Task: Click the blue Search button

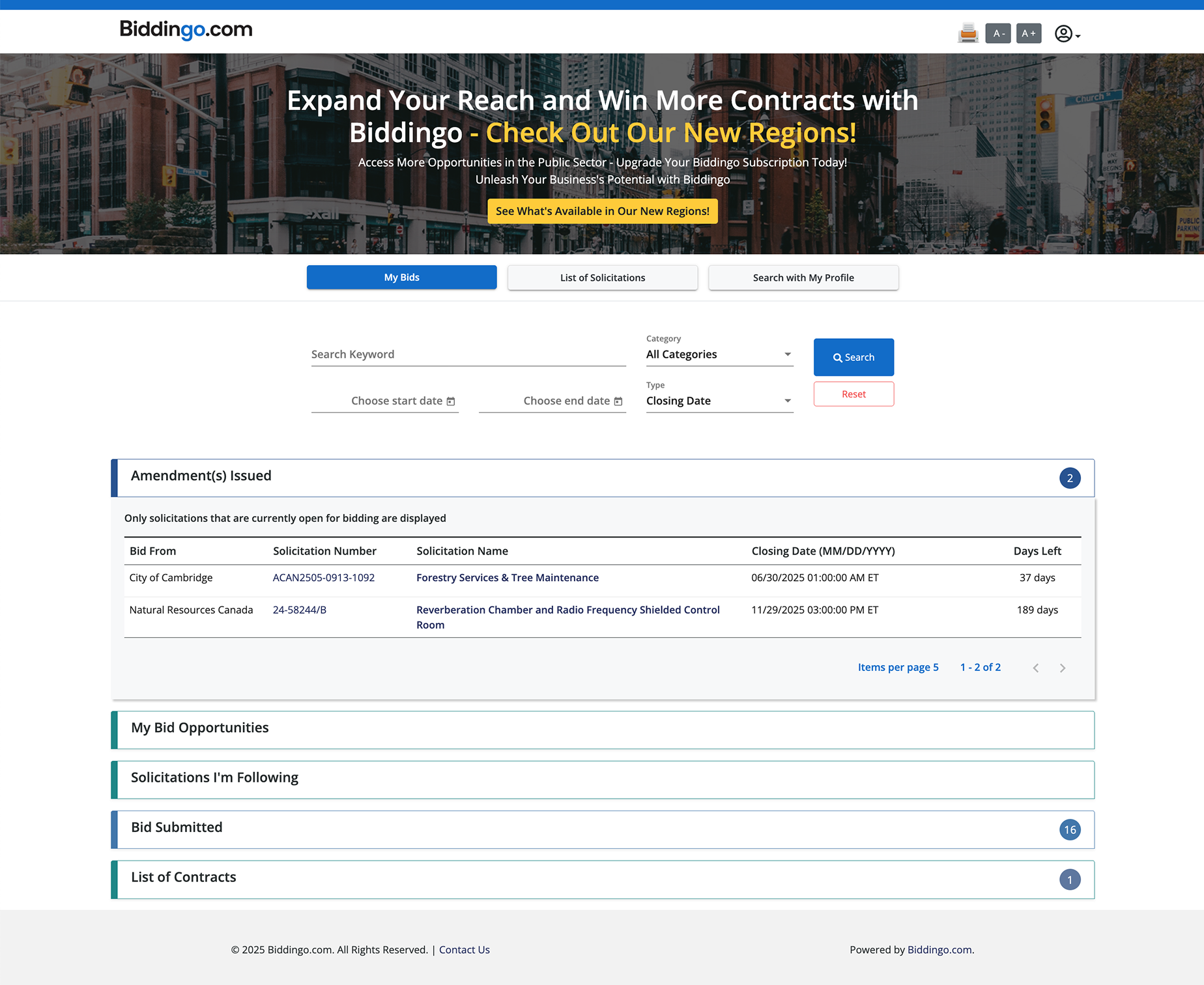Action: [x=853, y=357]
